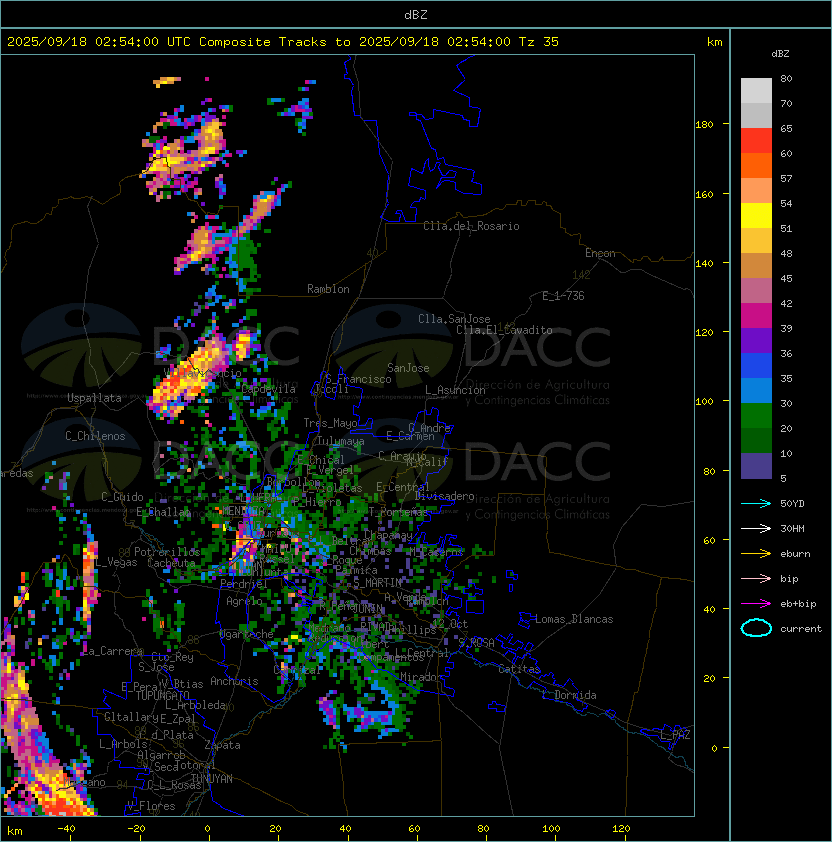Click the 'Encon' map label
The image size is (832, 842).
coord(600,253)
